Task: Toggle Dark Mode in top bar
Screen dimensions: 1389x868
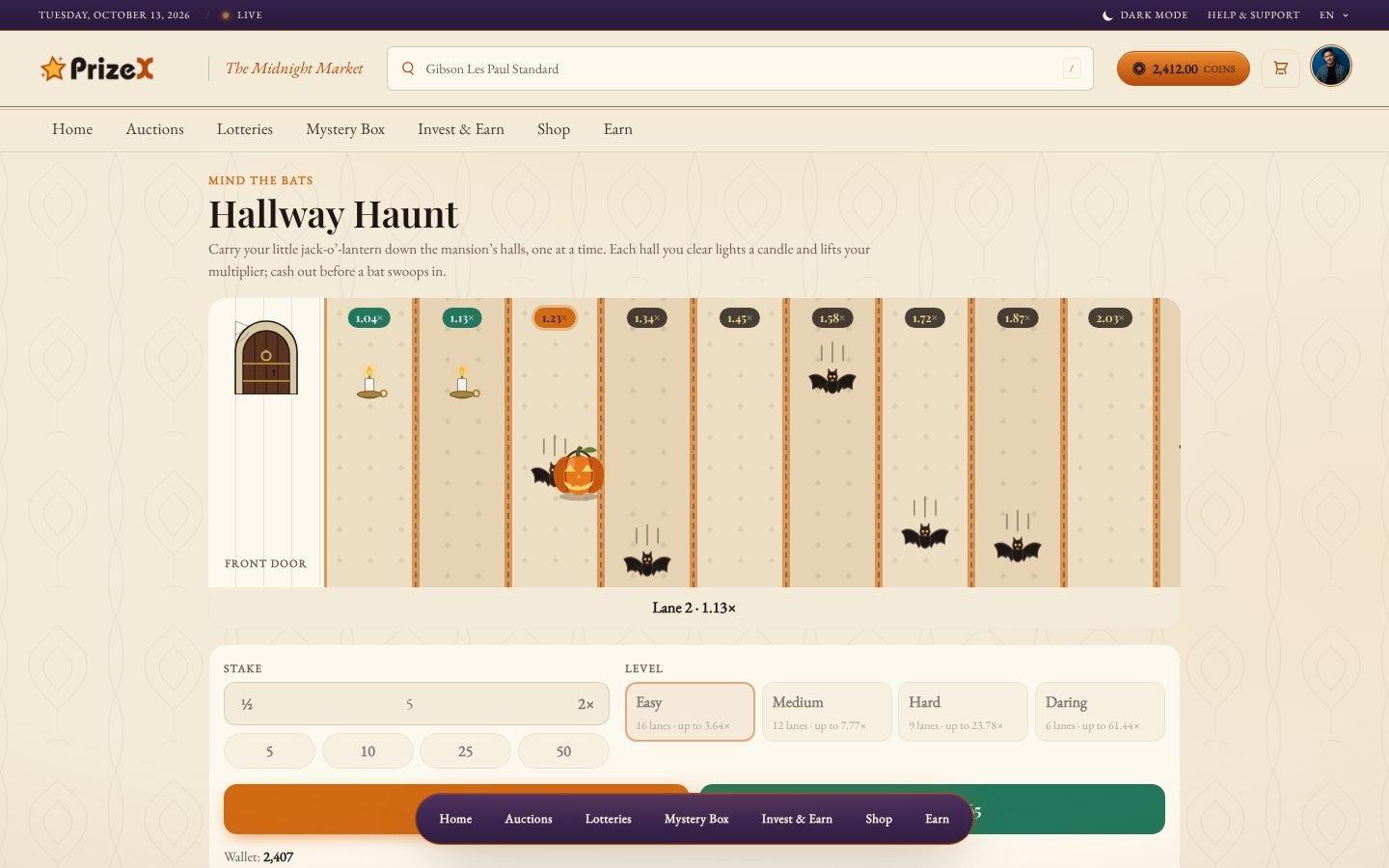Action: tap(1145, 15)
